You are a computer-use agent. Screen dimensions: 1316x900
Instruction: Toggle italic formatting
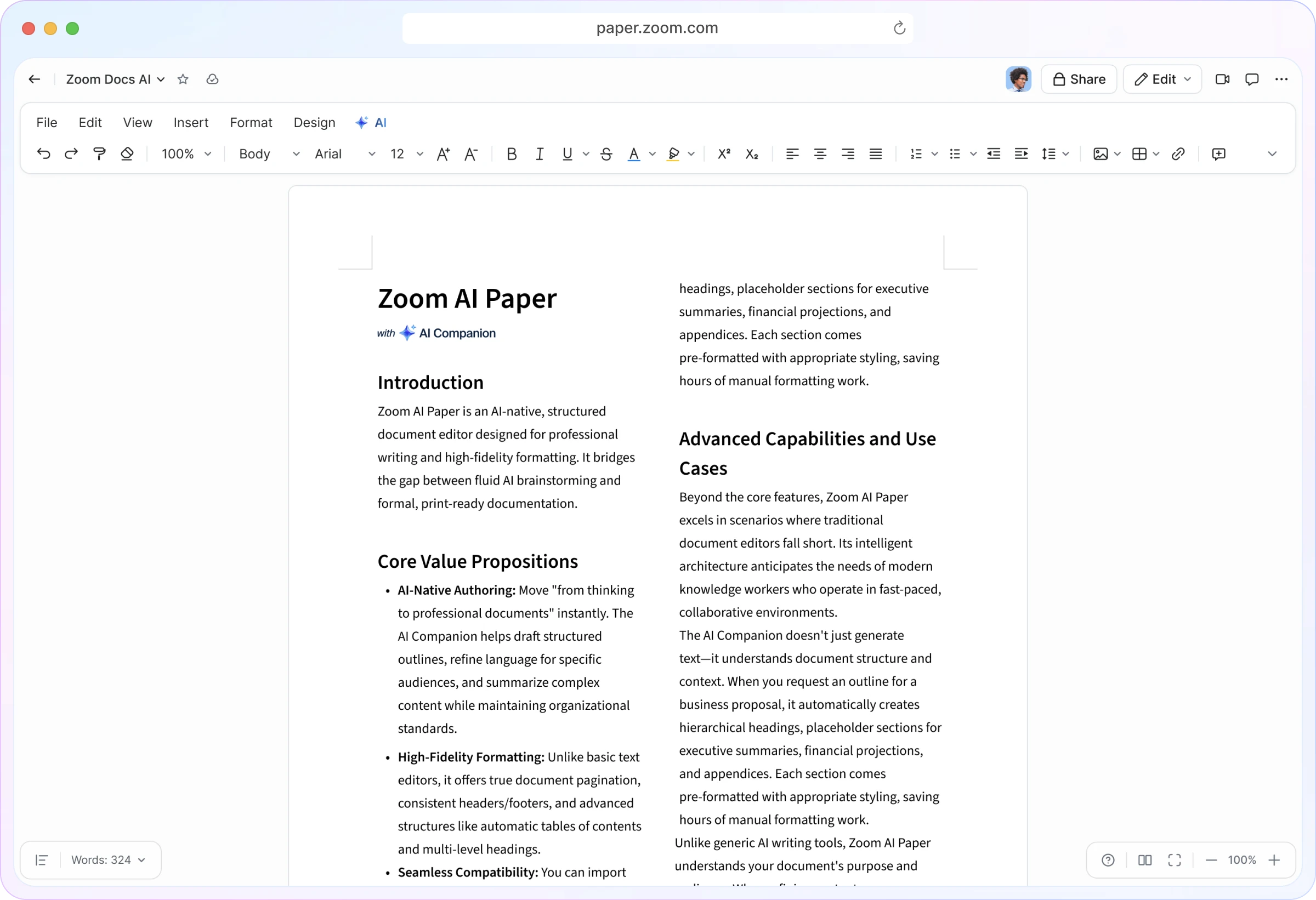tap(540, 154)
